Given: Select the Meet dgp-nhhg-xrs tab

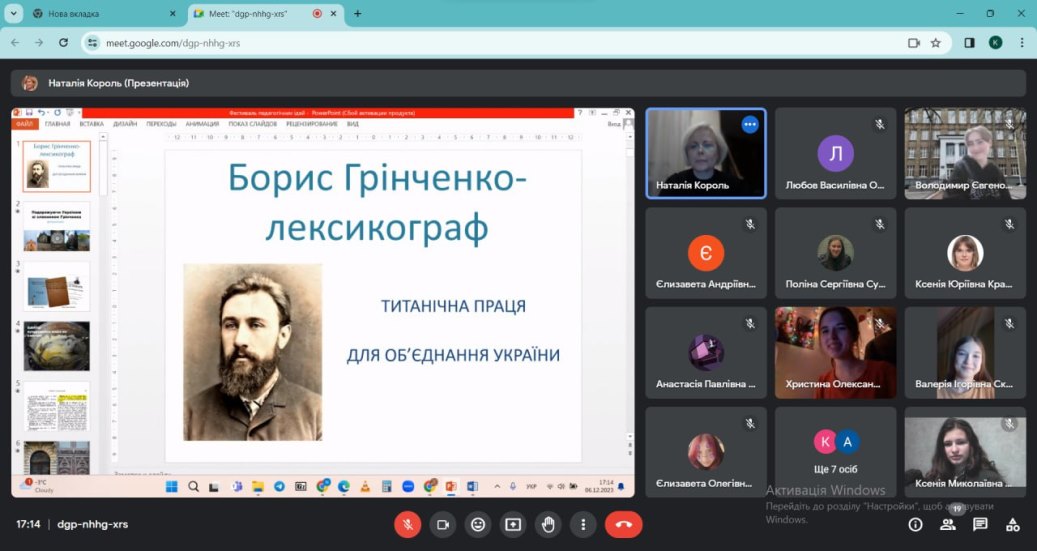Looking at the screenshot, I should click(x=265, y=13).
